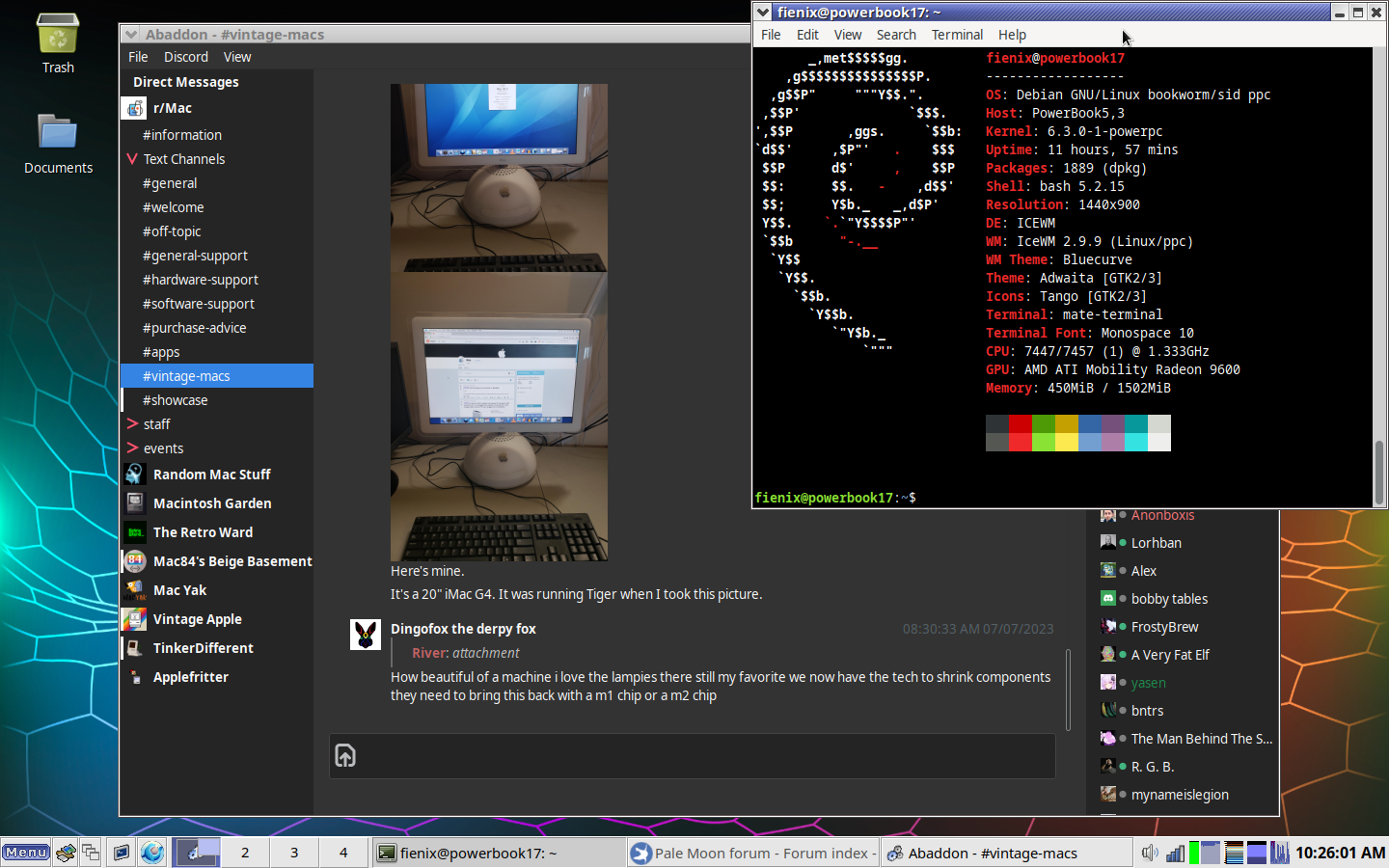Open the terminal Help menu
The height and width of the screenshot is (868, 1389).
(x=1012, y=35)
